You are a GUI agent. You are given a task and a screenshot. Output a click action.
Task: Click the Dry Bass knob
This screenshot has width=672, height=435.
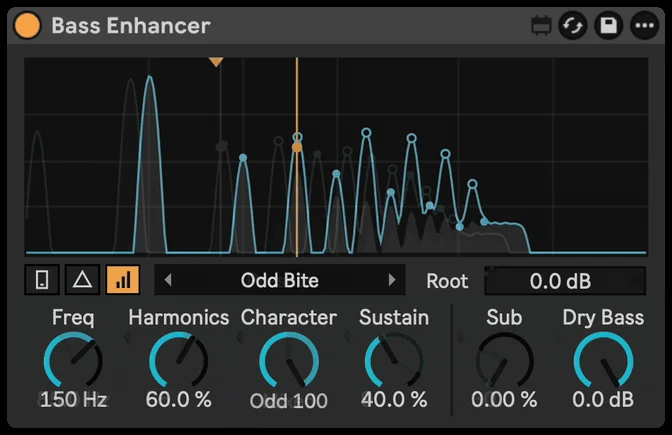point(603,361)
